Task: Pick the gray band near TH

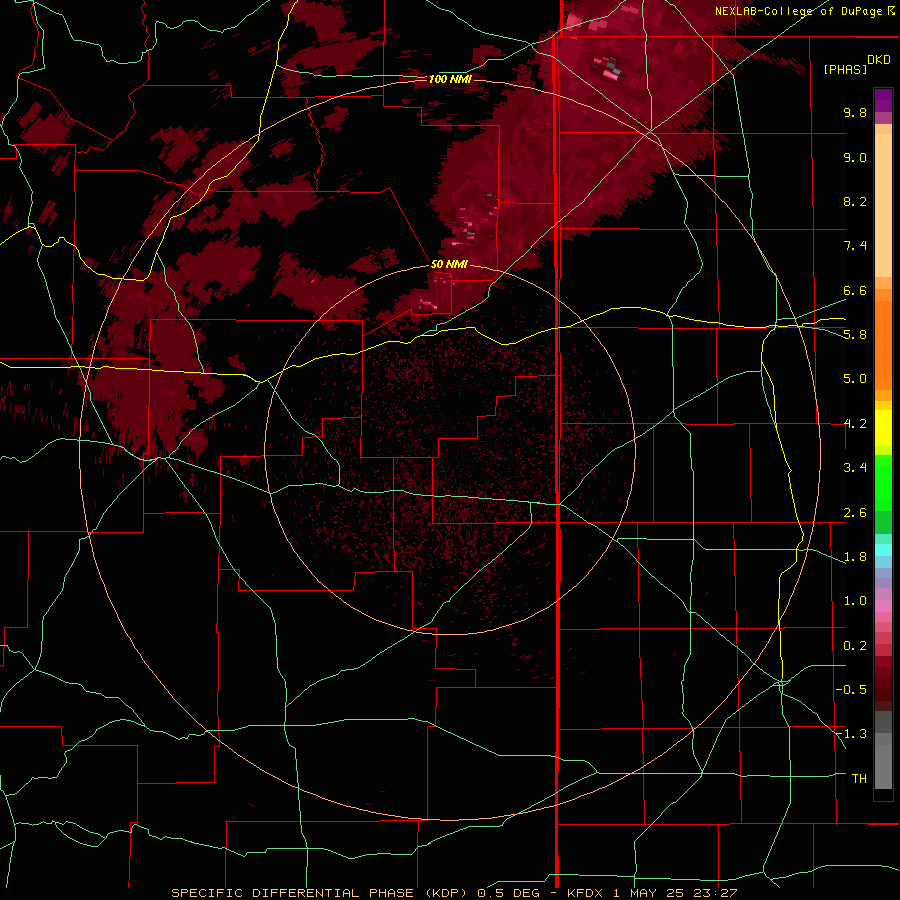Action: click(x=883, y=766)
